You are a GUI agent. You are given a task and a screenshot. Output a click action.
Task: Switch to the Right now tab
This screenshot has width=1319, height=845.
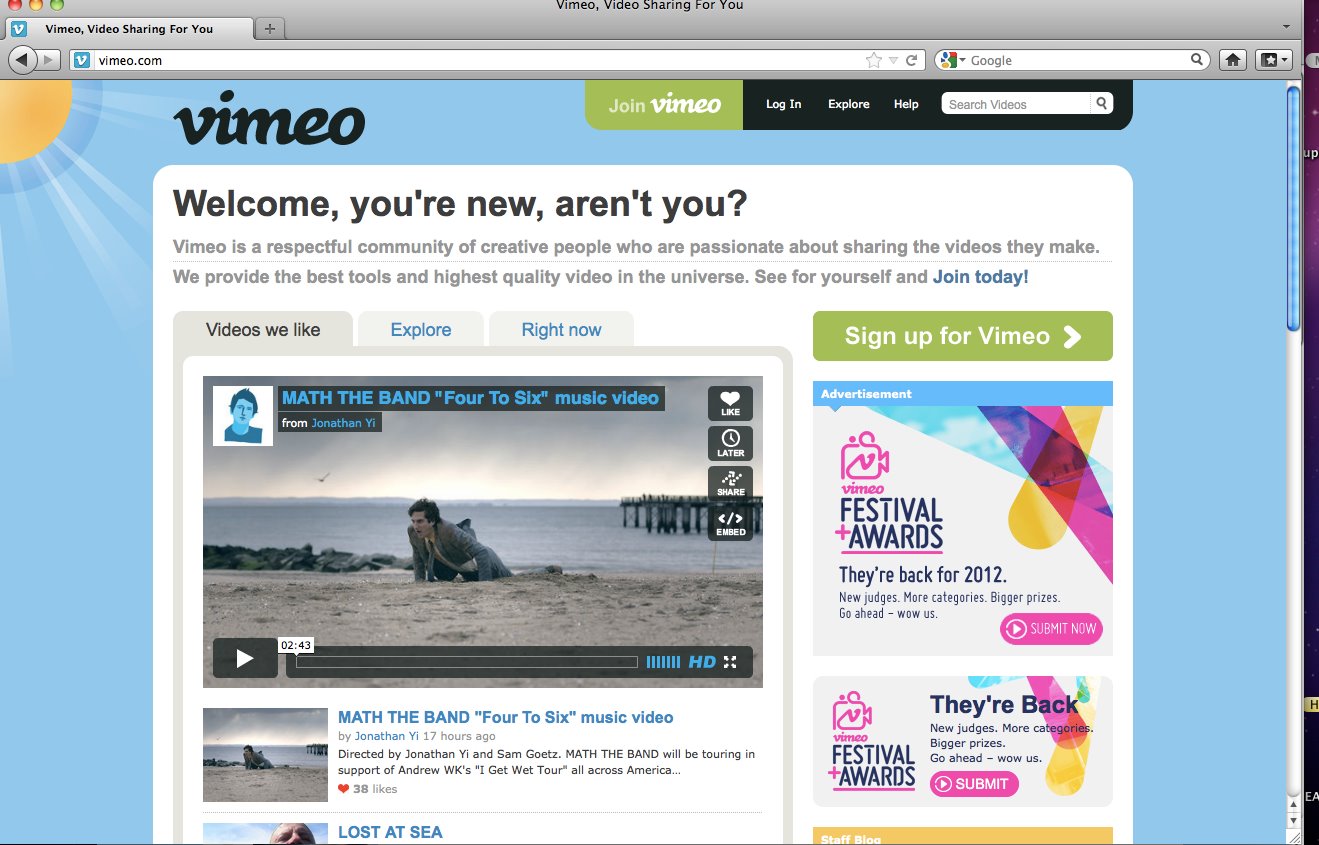(562, 329)
